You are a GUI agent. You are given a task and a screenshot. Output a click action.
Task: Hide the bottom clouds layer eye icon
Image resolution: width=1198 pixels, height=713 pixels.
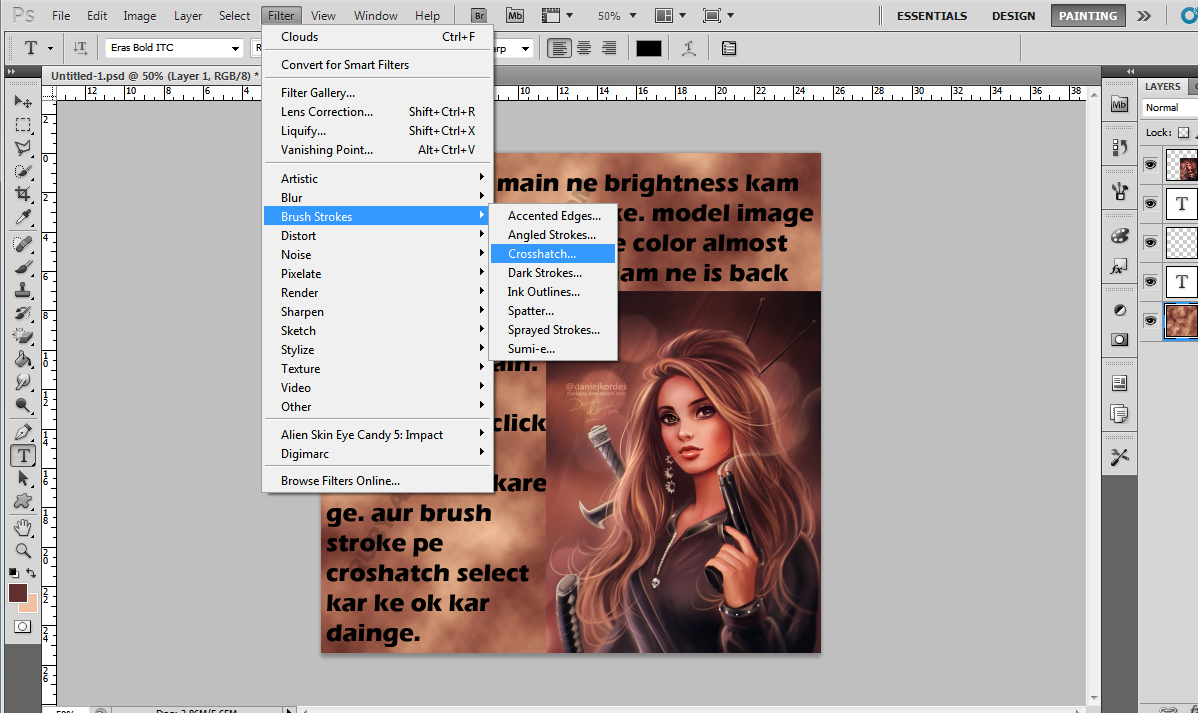[x=1150, y=321]
